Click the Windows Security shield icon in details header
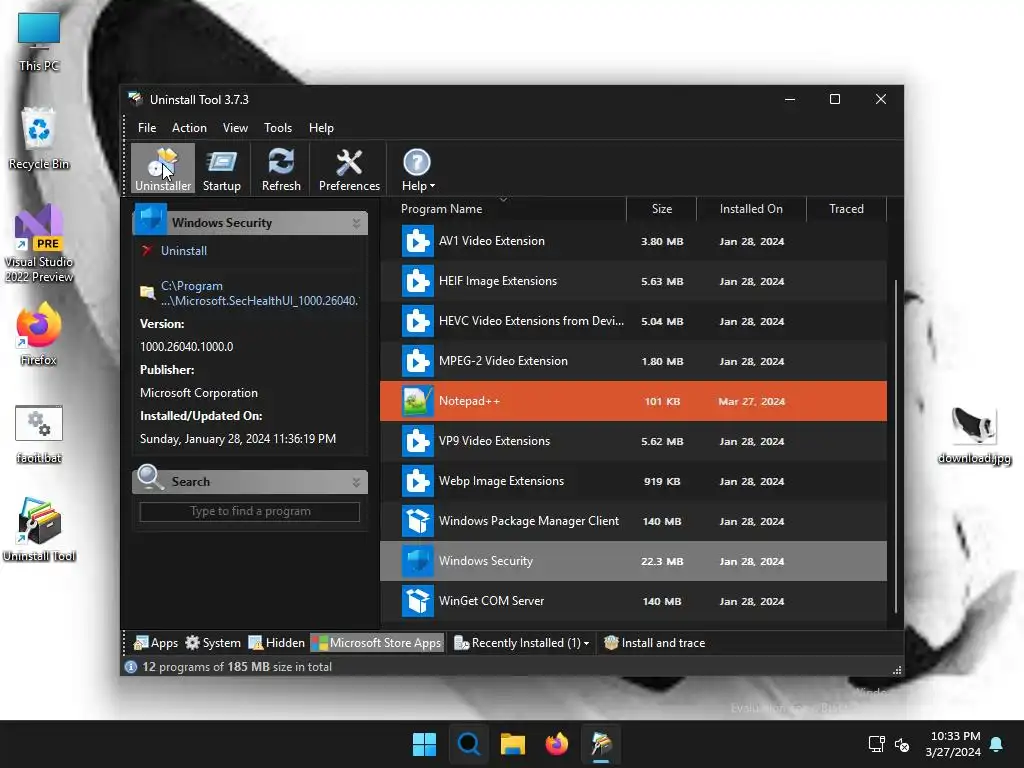Image resolution: width=1024 pixels, height=768 pixels. (x=150, y=219)
